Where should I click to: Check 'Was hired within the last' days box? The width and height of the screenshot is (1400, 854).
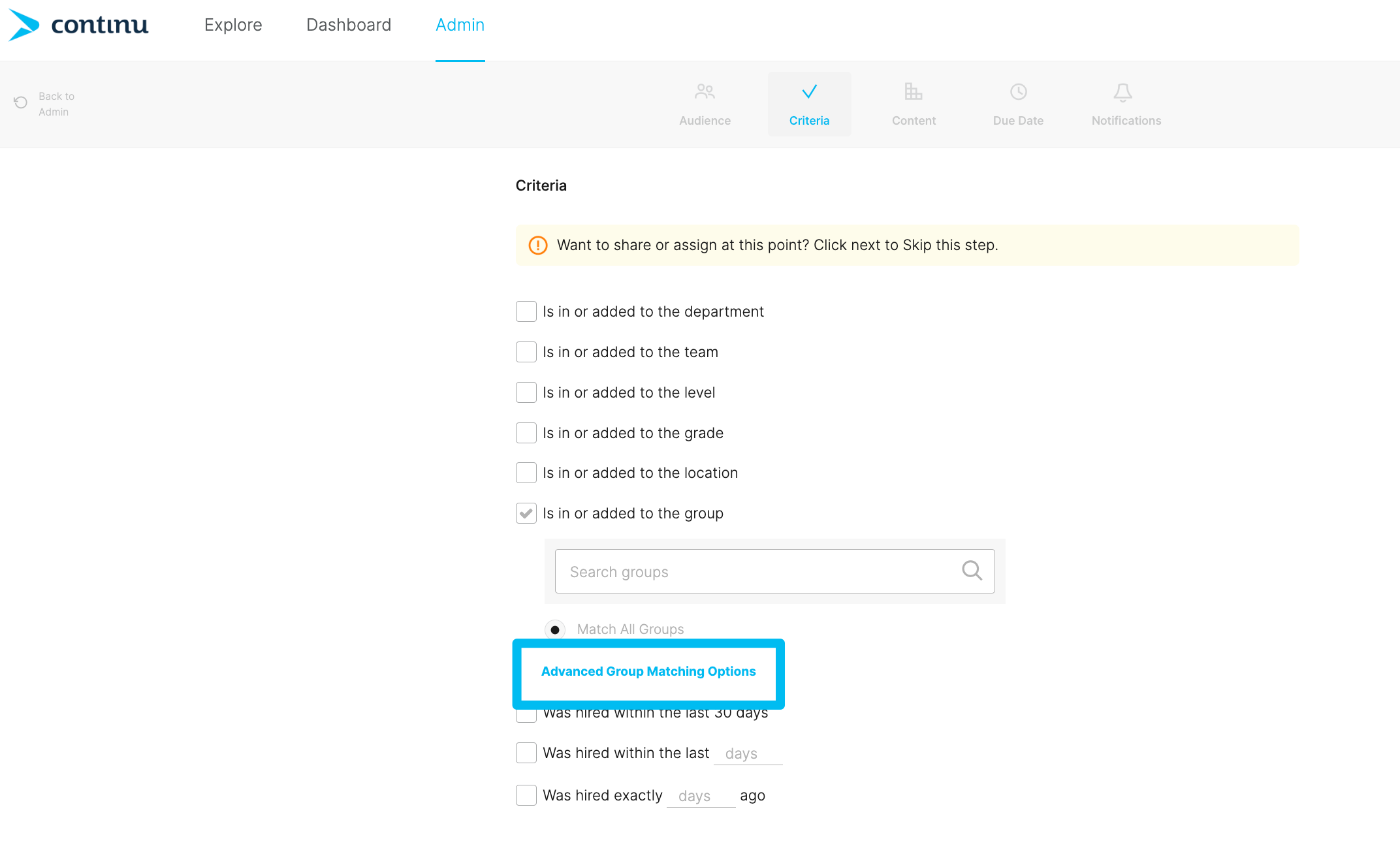(526, 753)
